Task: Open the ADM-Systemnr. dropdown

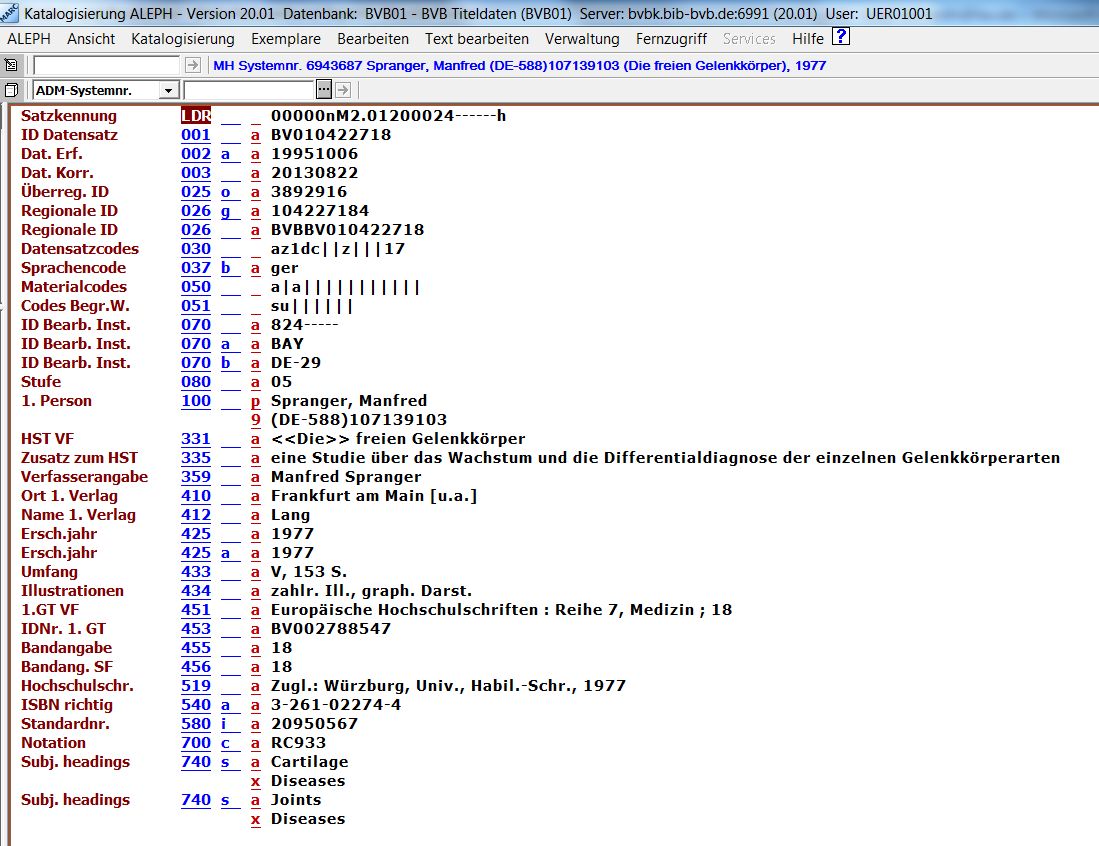Action: [x=167, y=91]
